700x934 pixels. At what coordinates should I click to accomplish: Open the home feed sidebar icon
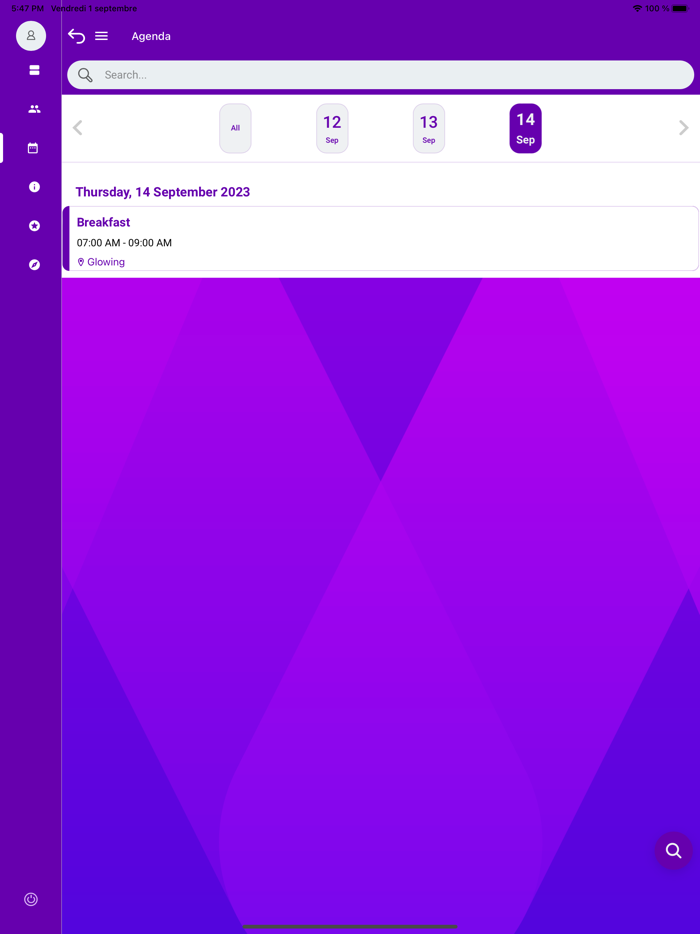[x=35, y=70]
